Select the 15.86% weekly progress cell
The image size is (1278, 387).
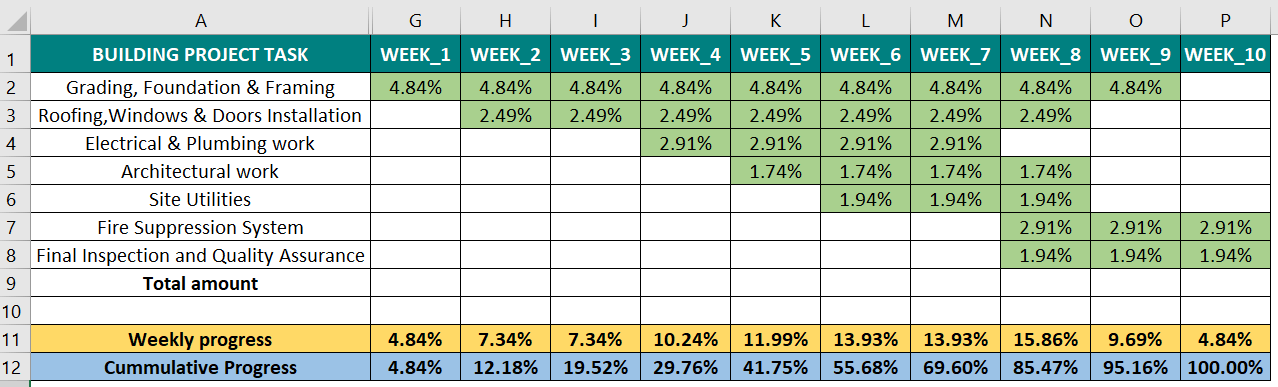1045,339
